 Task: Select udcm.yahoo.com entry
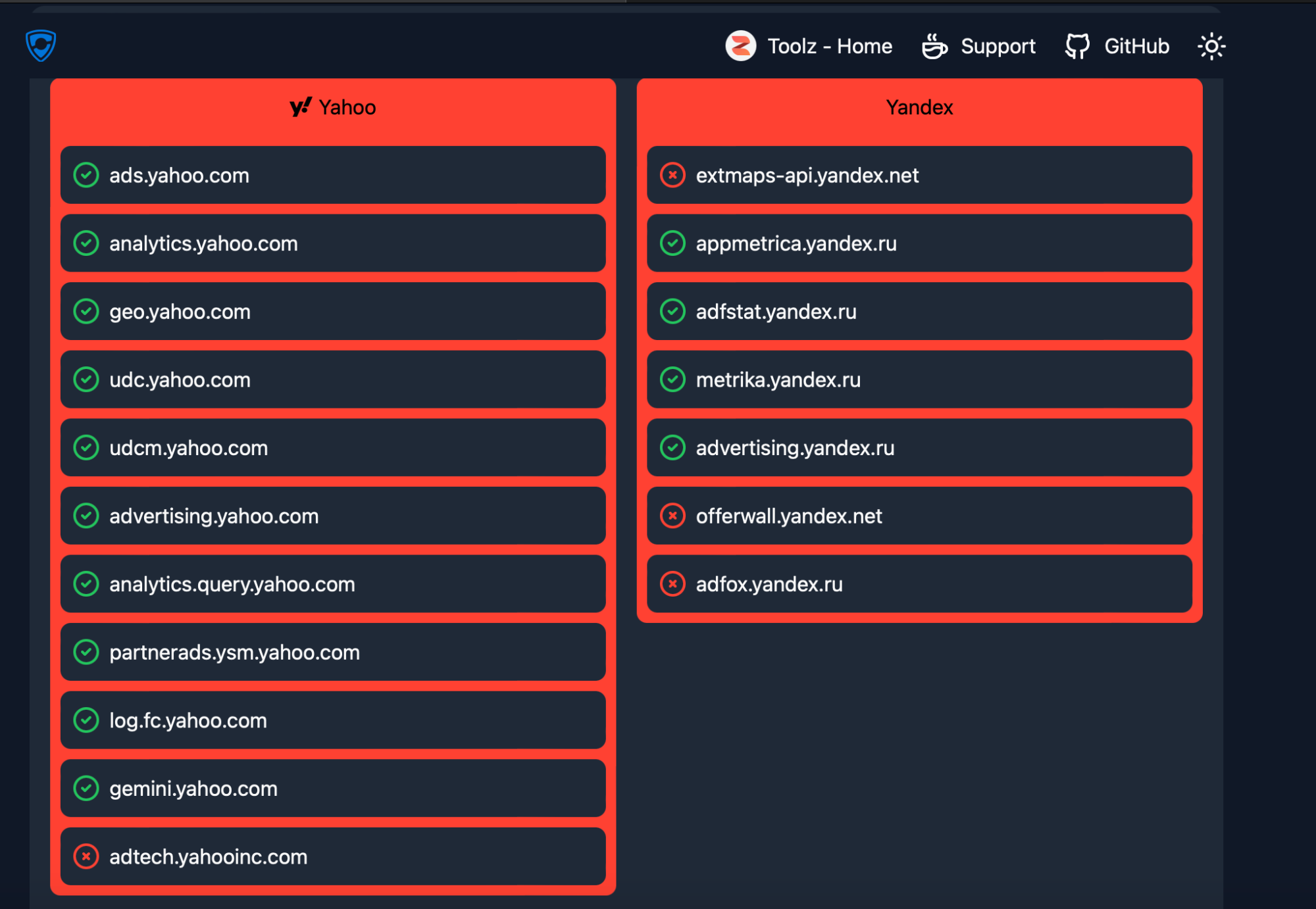pyautogui.click(x=333, y=447)
